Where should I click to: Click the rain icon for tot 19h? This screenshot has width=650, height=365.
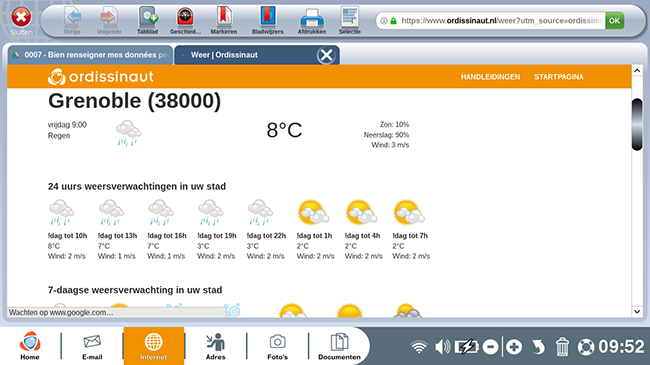[211, 212]
